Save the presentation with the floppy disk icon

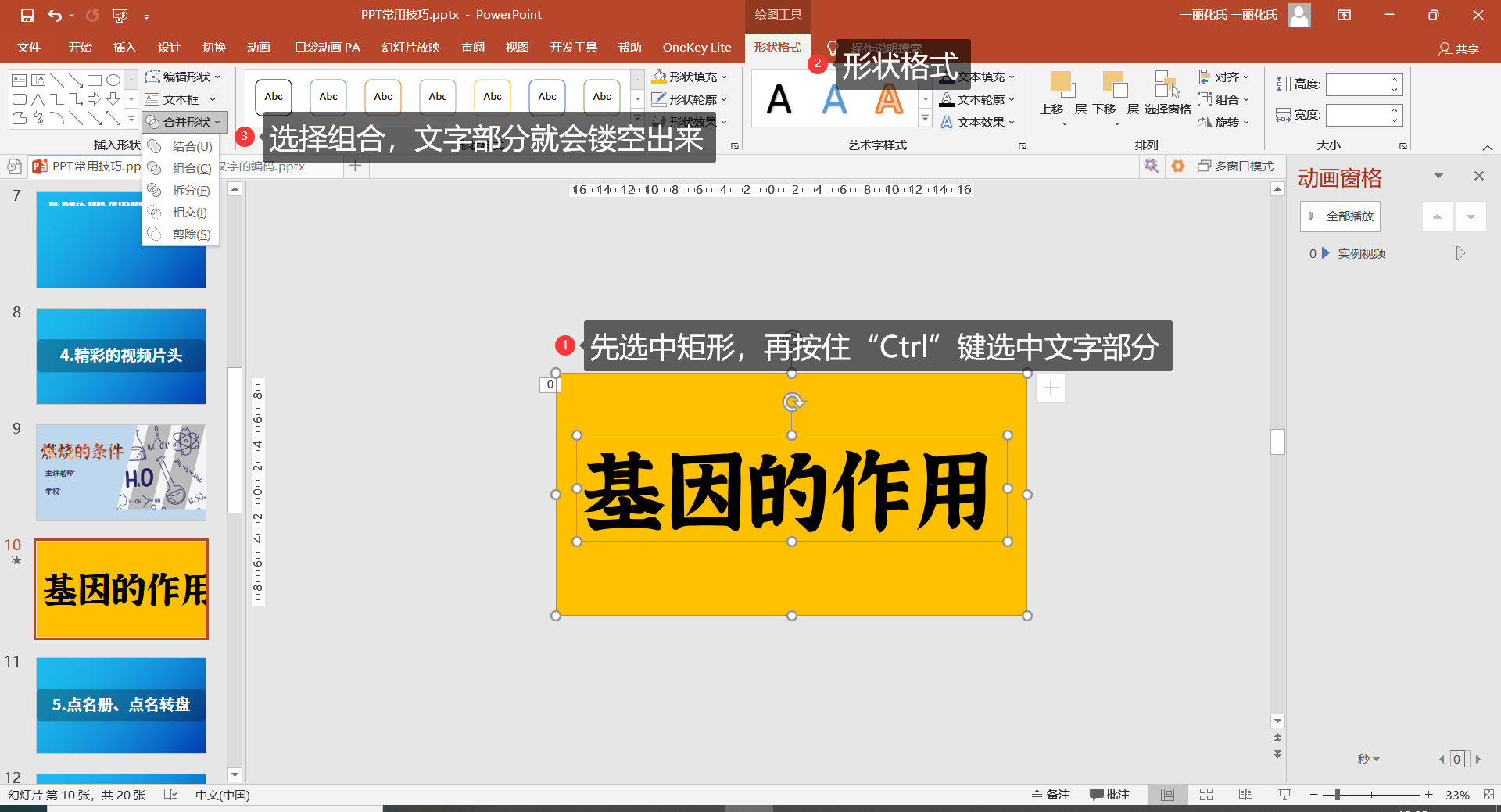pyautogui.click(x=27, y=15)
